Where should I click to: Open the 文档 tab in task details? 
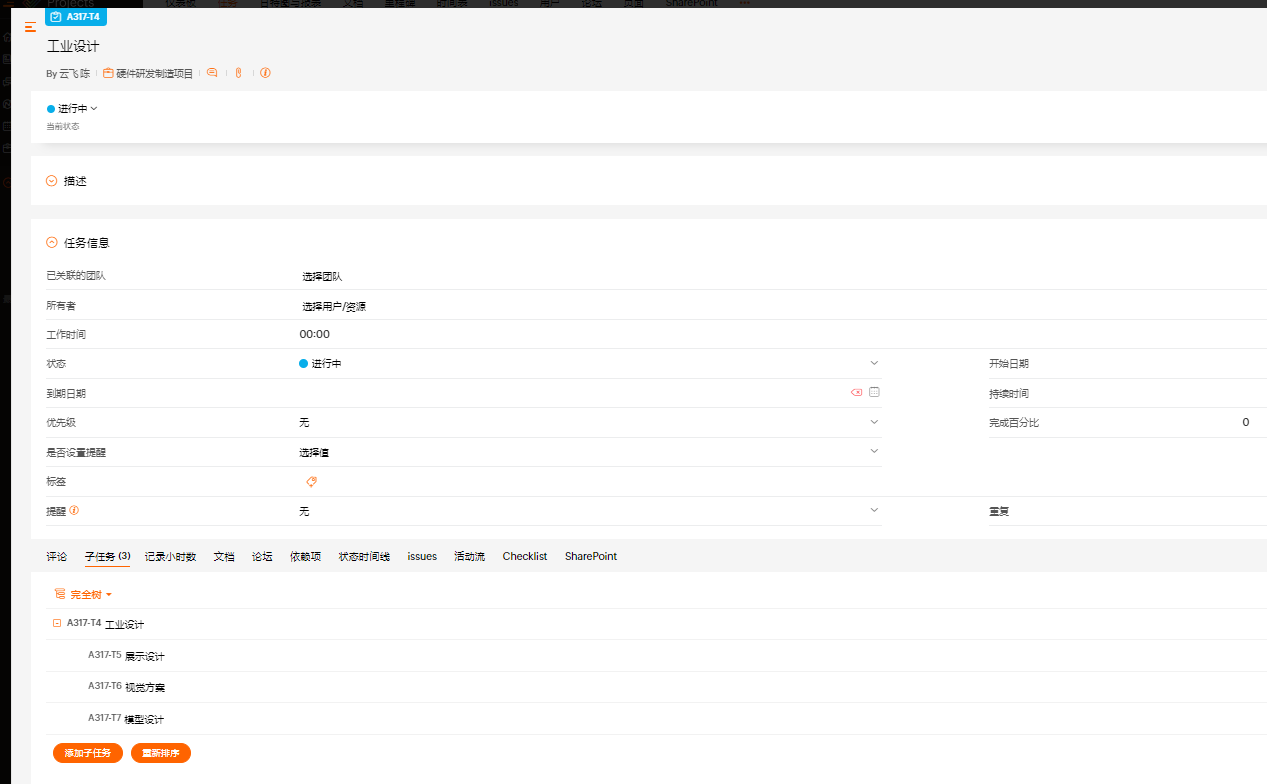point(224,556)
